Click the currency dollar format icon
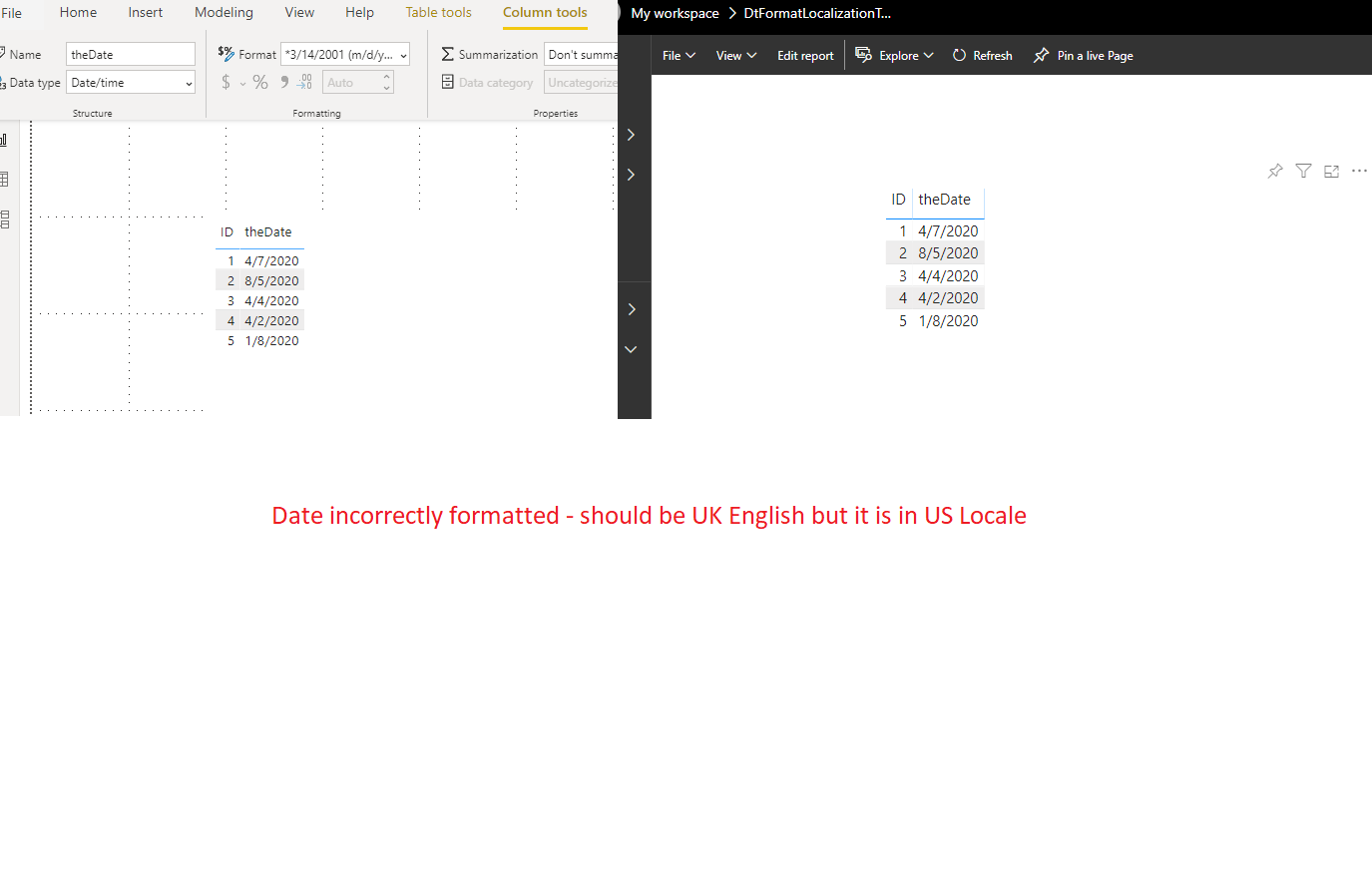 coord(226,82)
